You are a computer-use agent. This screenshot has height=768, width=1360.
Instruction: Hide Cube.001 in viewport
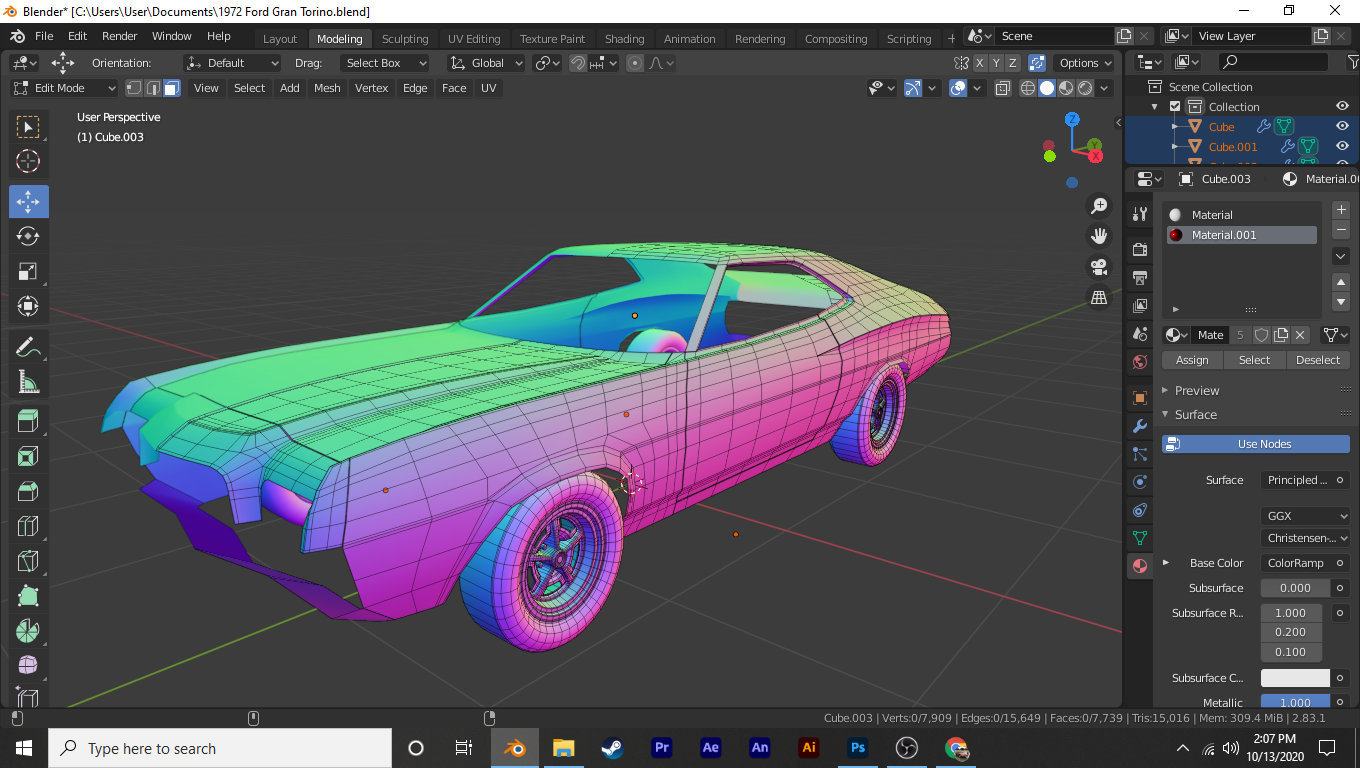(1343, 147)
